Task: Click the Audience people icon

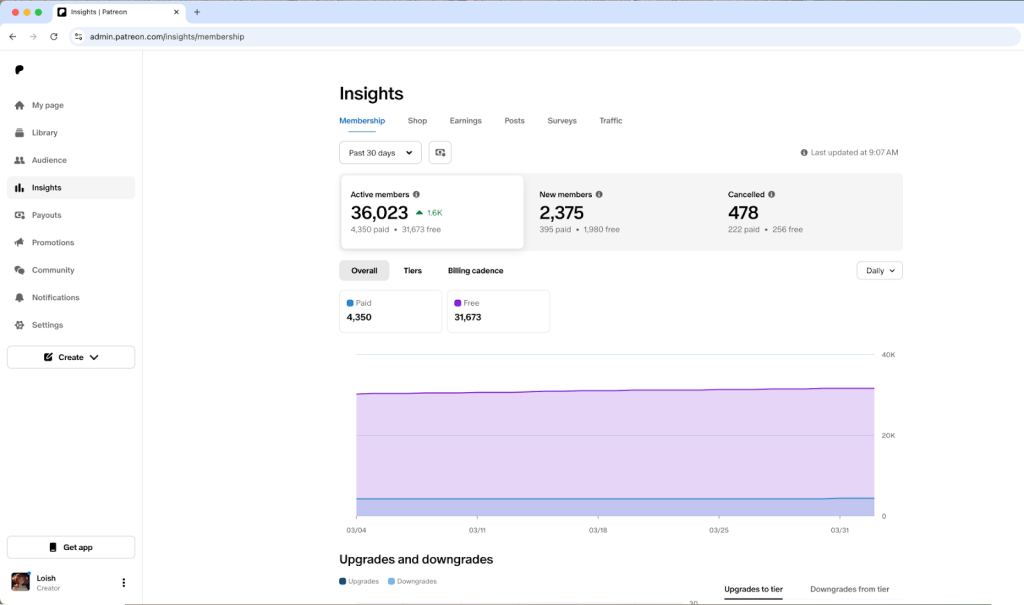Action: click(x=20, y=160)
